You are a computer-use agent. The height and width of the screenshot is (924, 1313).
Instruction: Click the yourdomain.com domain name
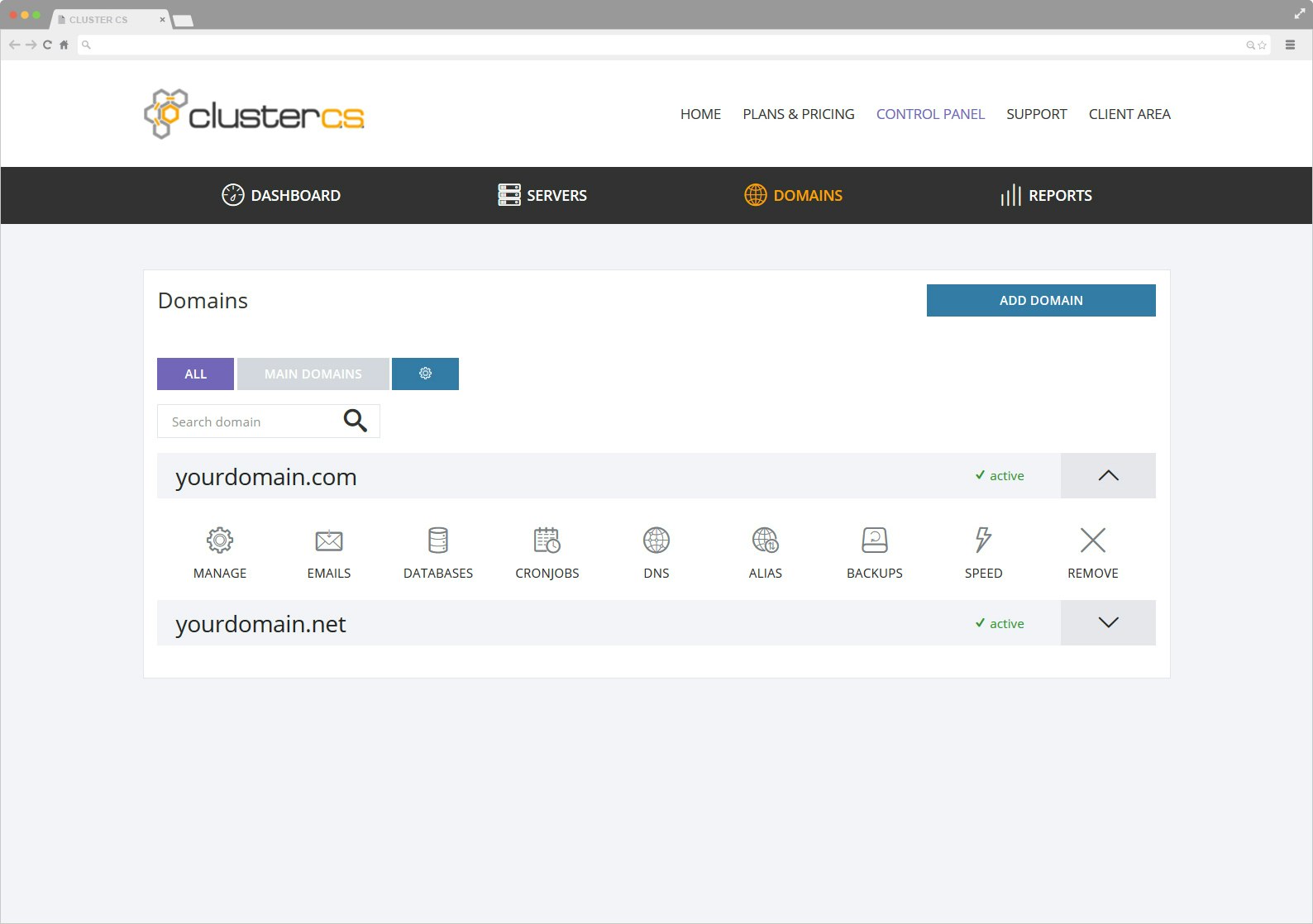[266, 477]
